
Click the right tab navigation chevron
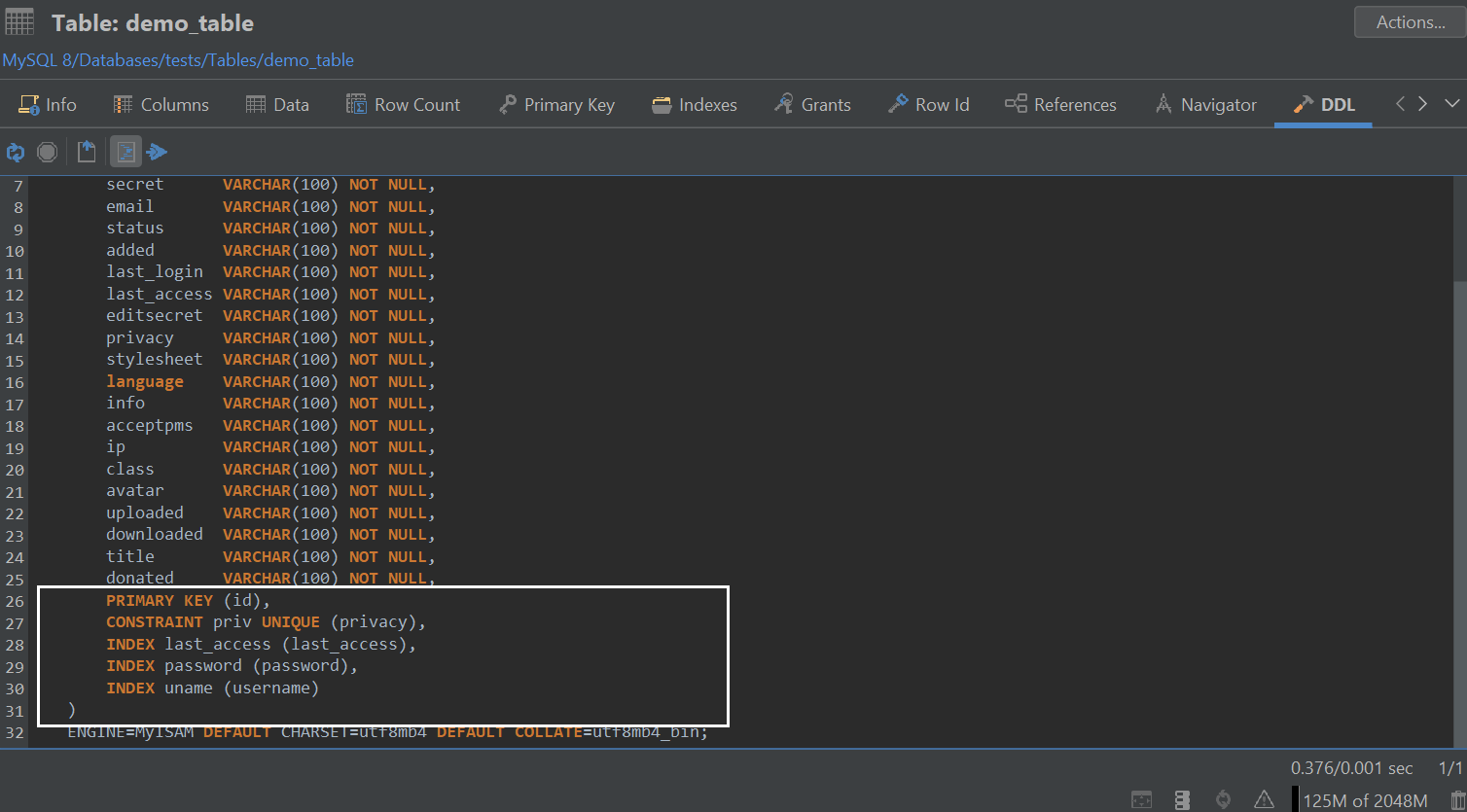click(1422, 101)
